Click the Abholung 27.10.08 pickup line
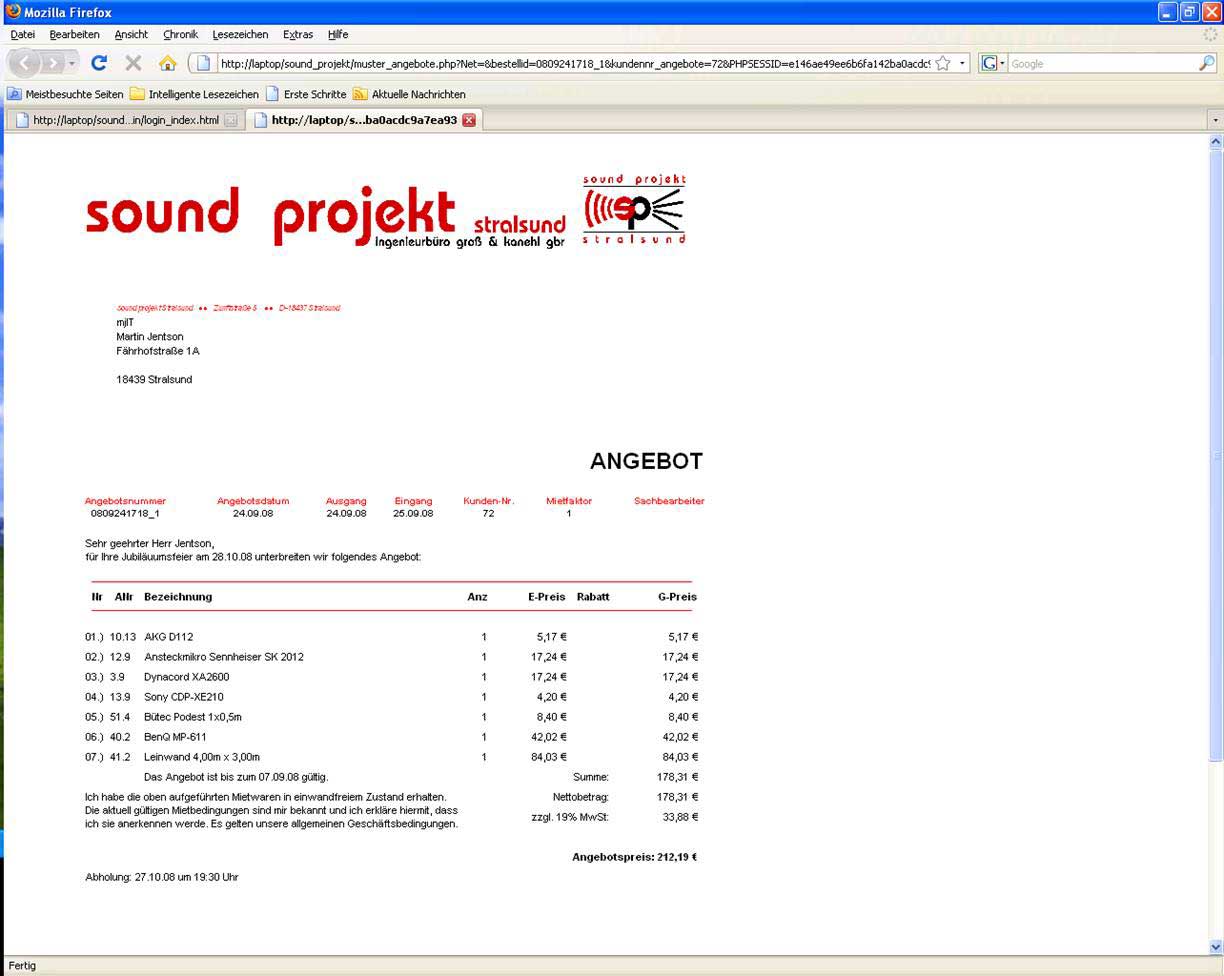Viewport: 1224px width, 976px height. pos(162,877)
